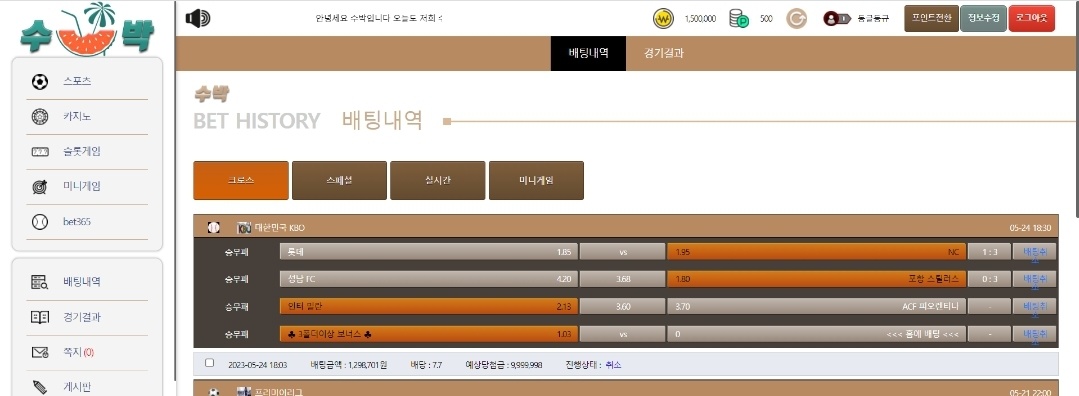The image size is (1079, 396).
Task: Switch to the 경기결과 top tab
Action: [663, 53]
